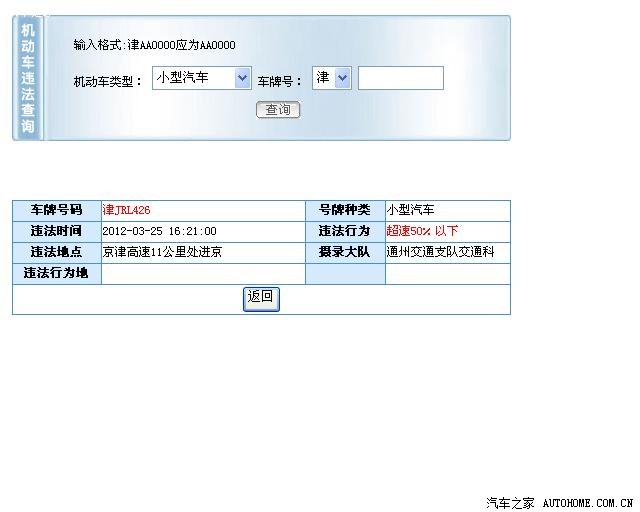Select 通州交通支队交通科 cell
Image resolution: width=640 pixels, height=512 pixels.
click(448, 253)
